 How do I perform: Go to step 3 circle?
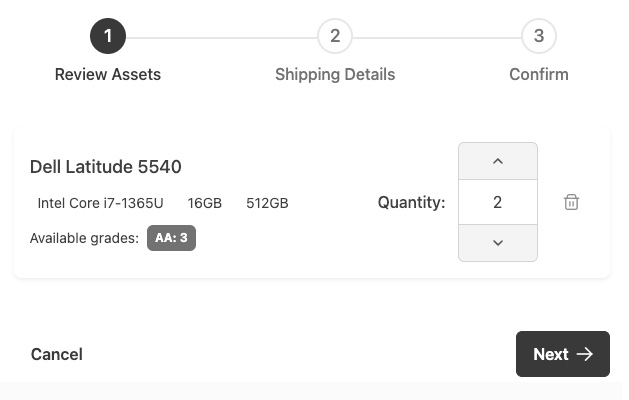pos(539,37)
